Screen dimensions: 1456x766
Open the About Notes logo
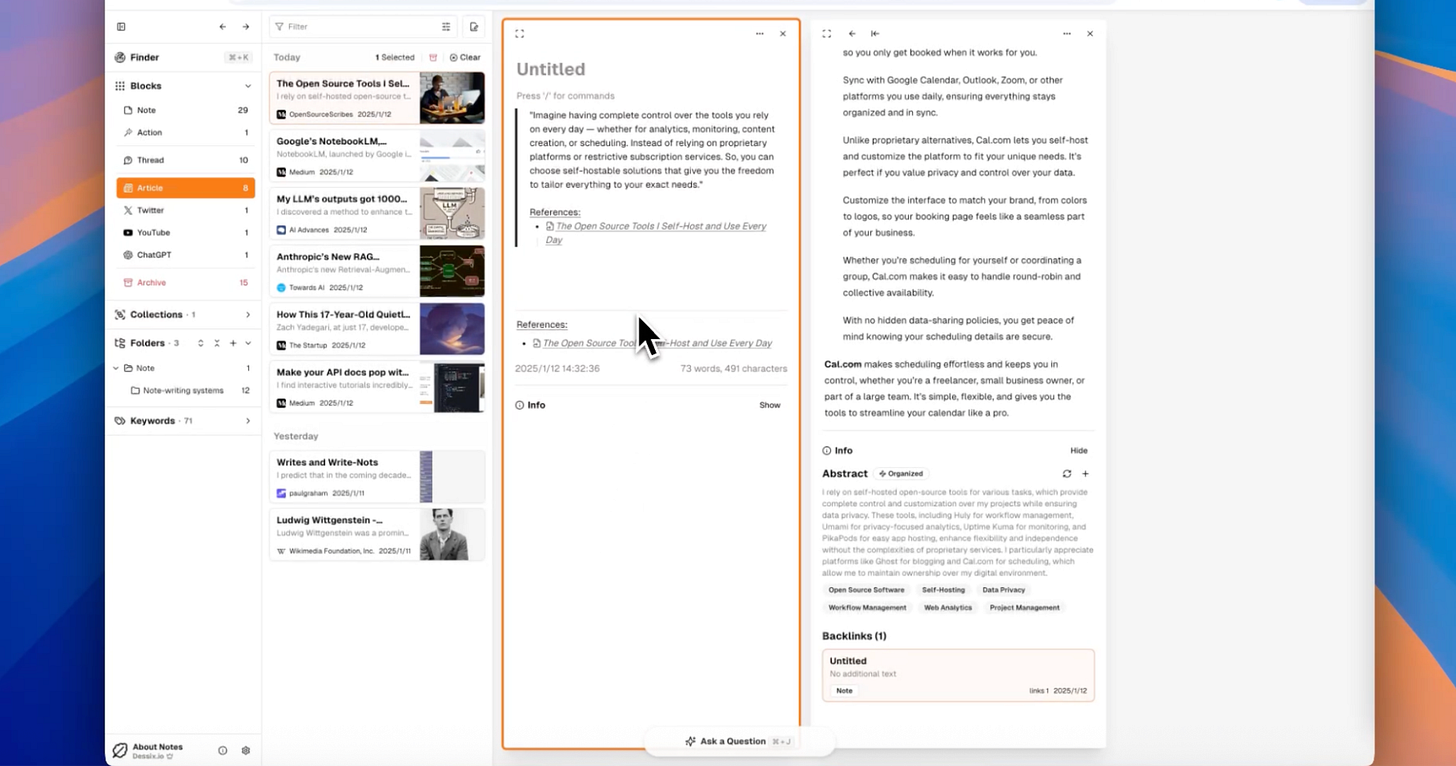(x=120, y=750)
